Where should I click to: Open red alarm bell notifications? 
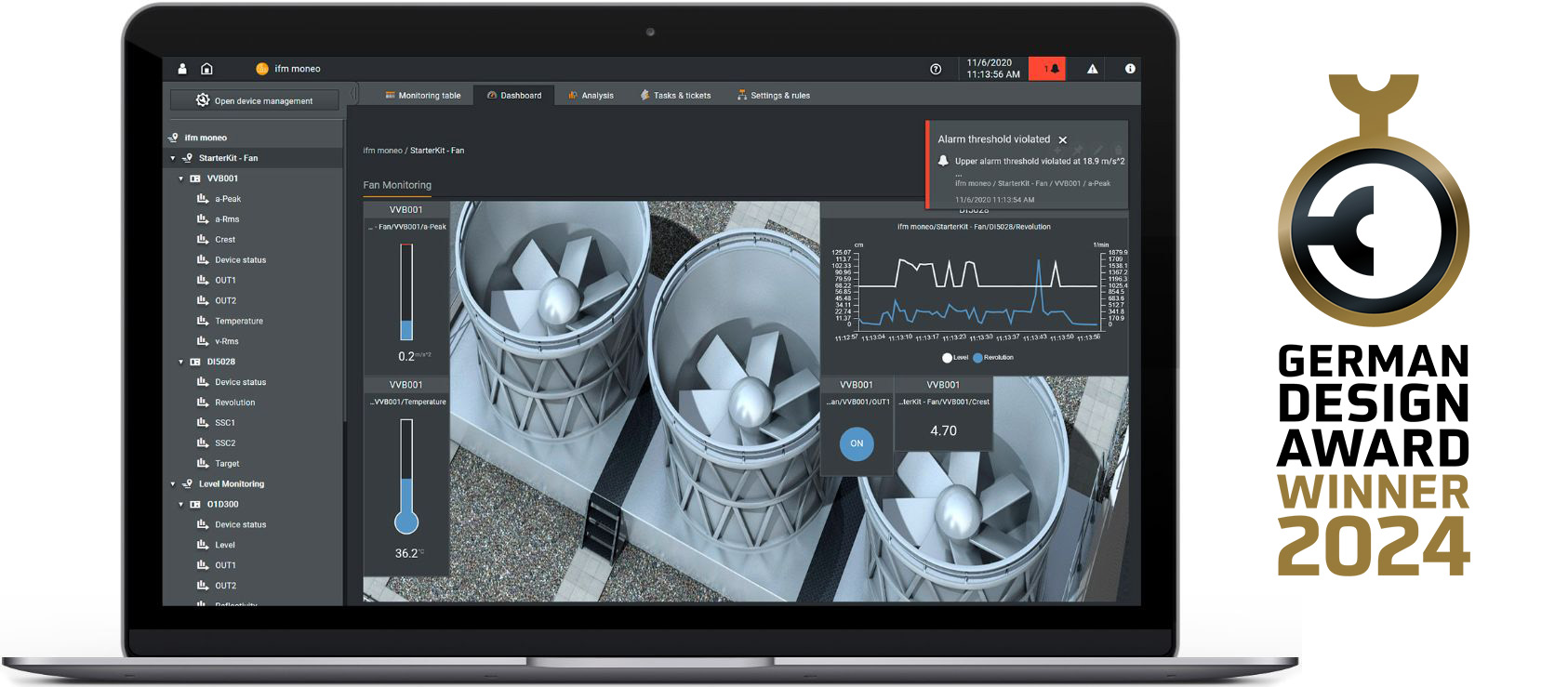pyautogui.click(x=1047, y=69)
